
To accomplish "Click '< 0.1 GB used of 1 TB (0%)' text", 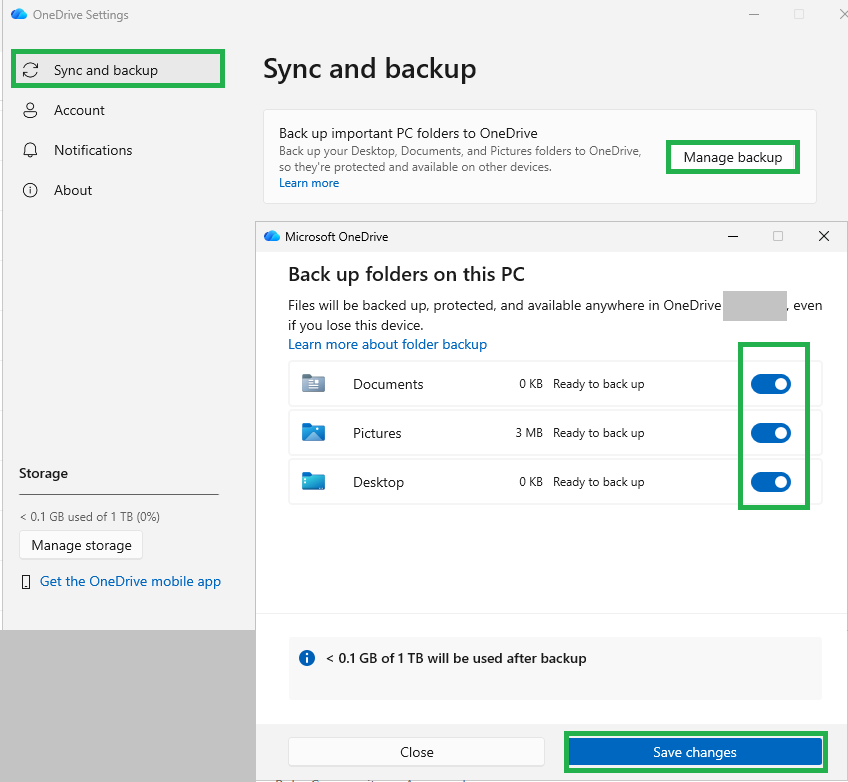I will click(90, 517).
